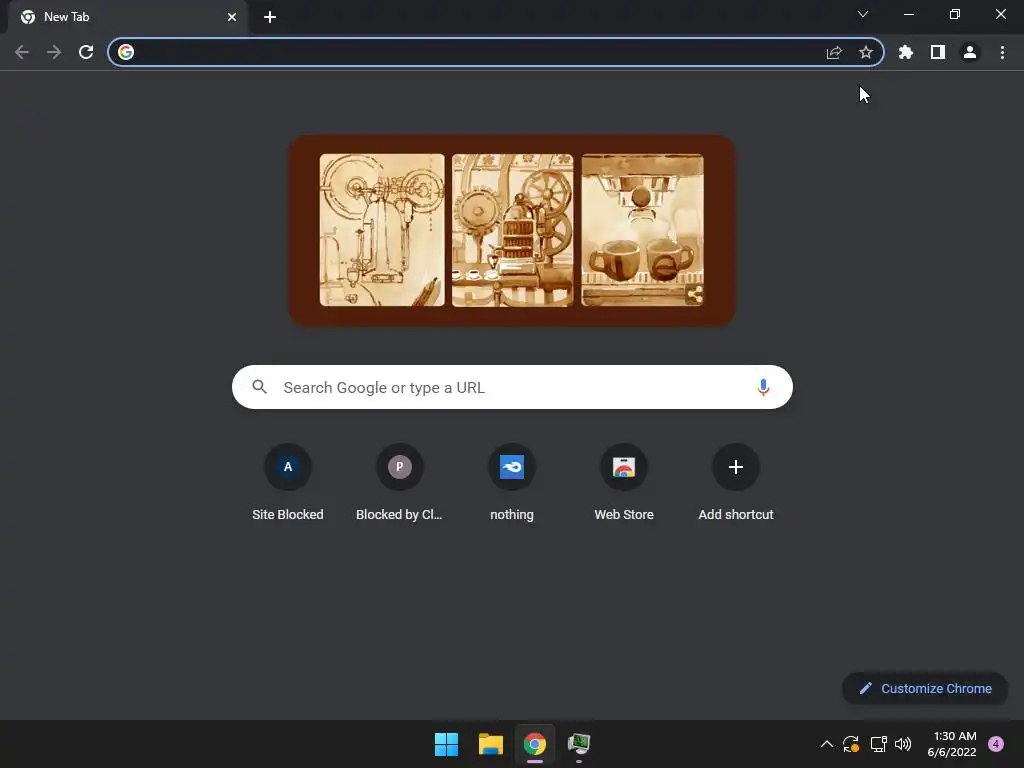Open Chrome's three-dot menu

click(x=1002, y=52)
